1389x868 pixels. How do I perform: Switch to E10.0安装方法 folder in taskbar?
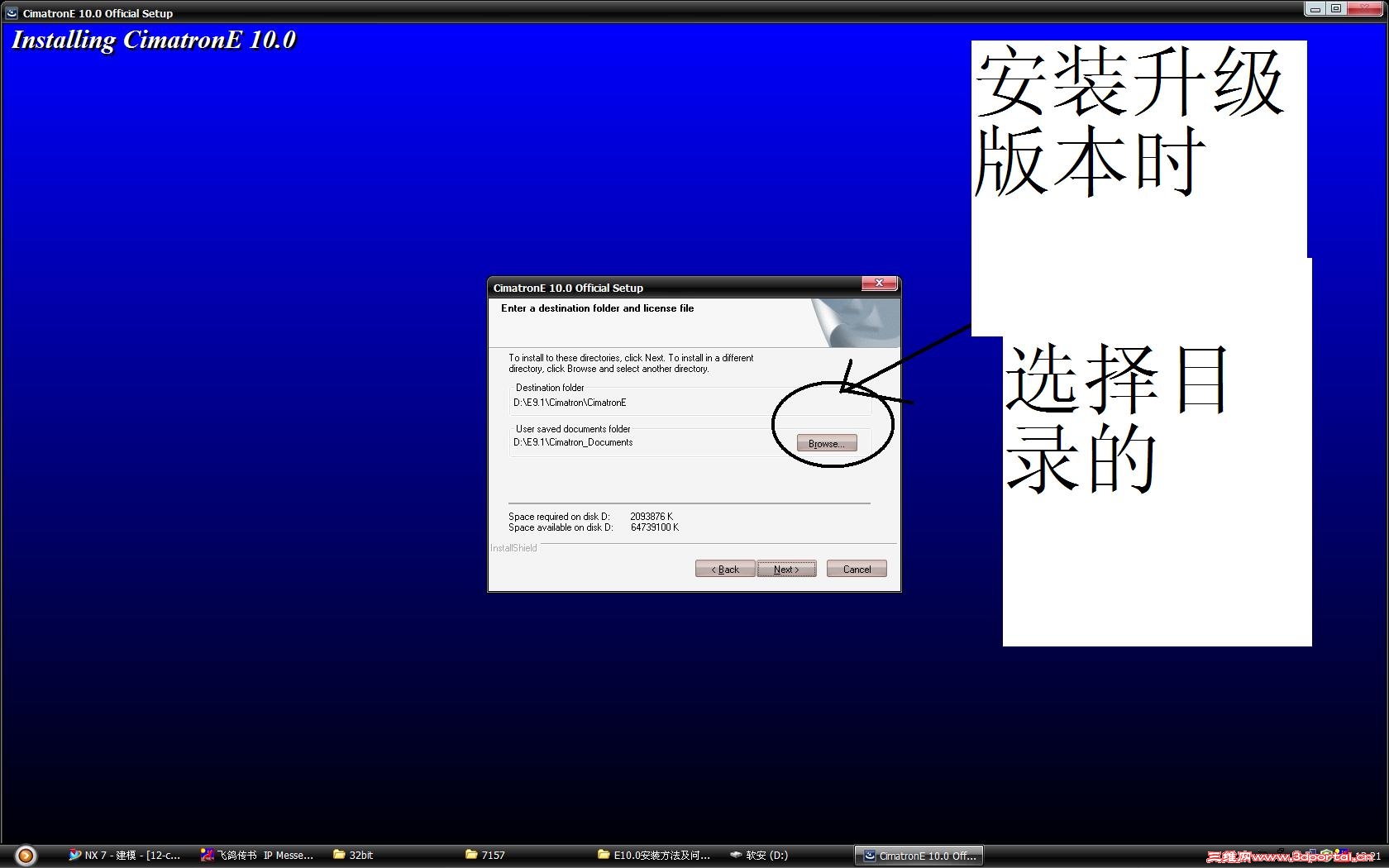click(654, 856)
